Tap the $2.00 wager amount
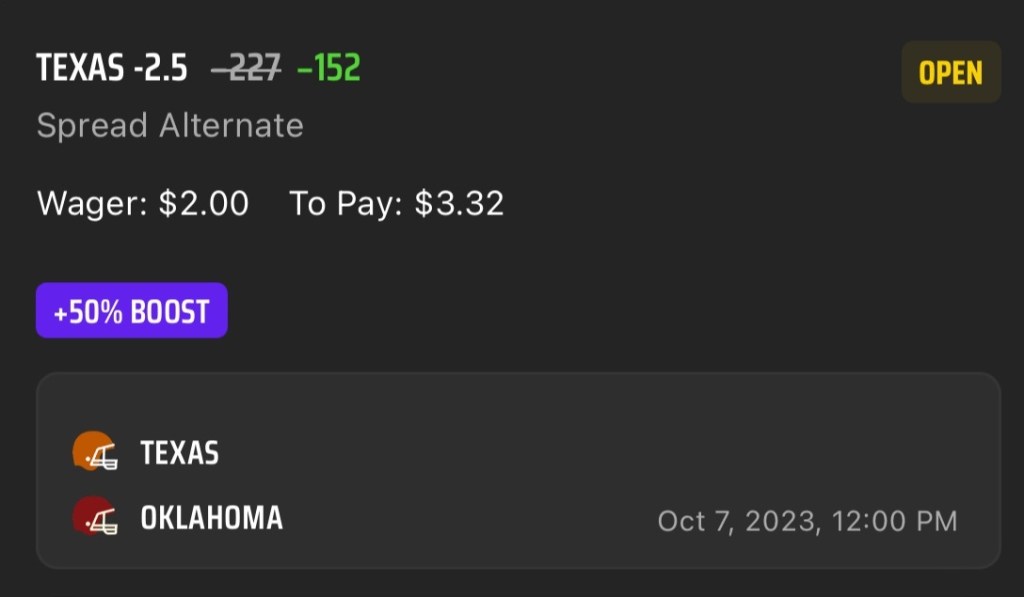 [203, 204]
